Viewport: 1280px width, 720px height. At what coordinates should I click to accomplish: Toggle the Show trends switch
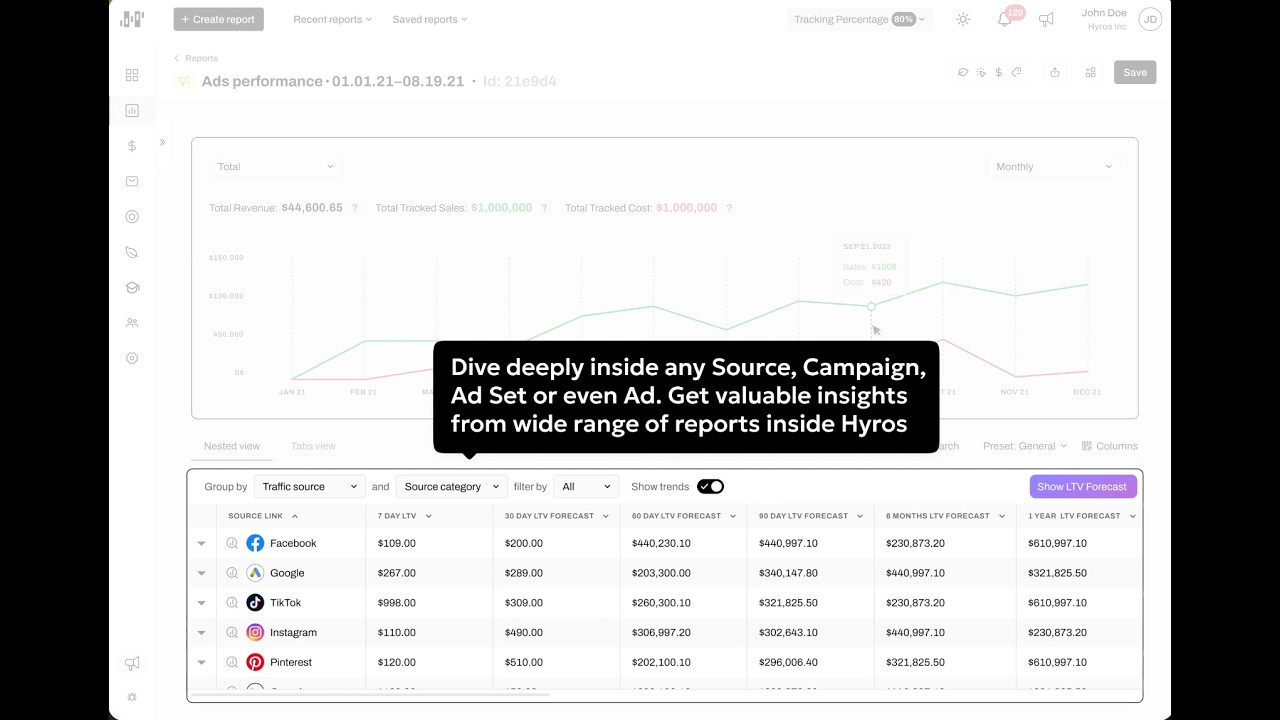click(x=710, y=486)
